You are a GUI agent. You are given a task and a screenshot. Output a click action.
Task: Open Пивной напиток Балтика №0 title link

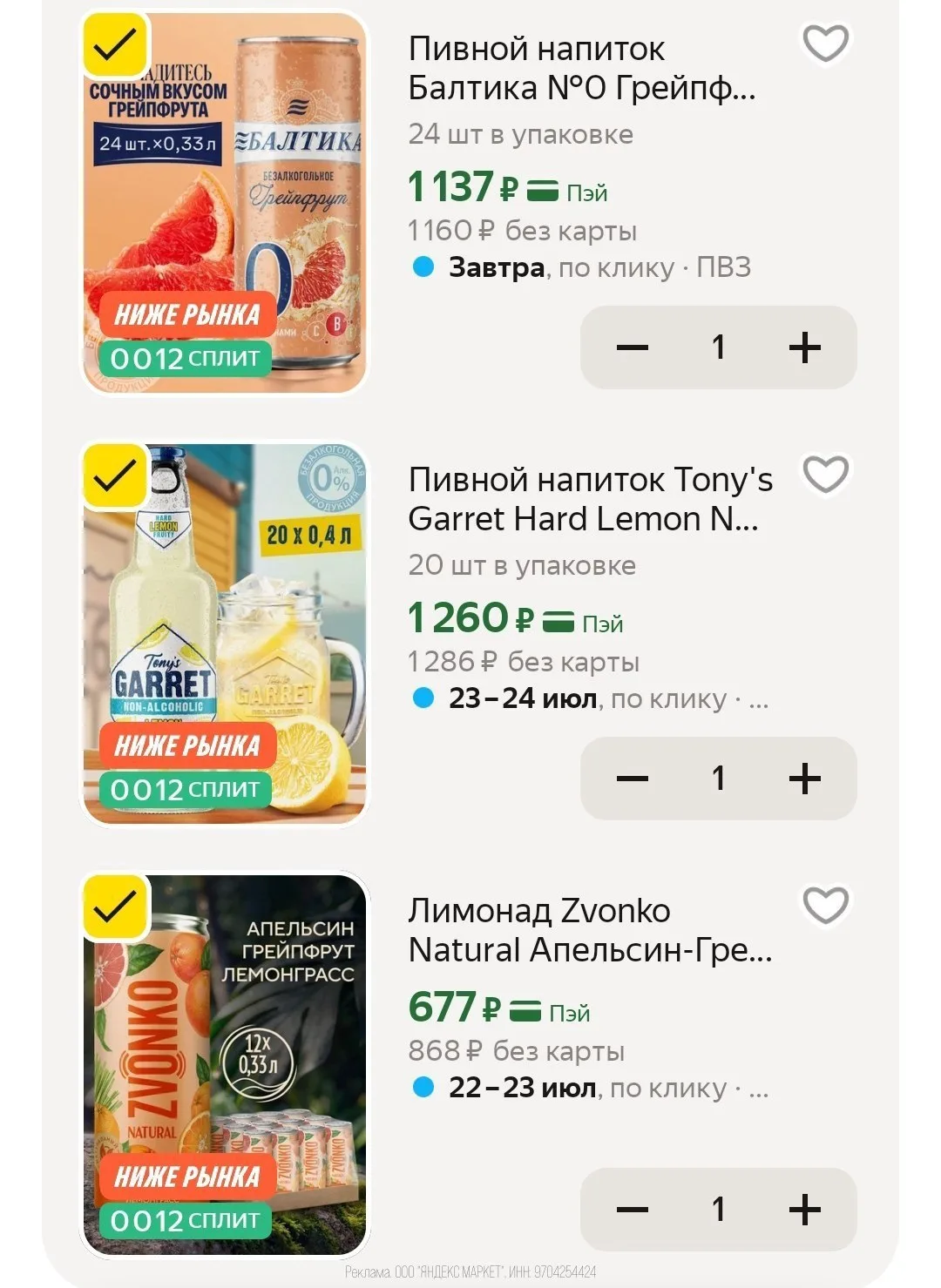pyautogui.click(x=582, y=68)
